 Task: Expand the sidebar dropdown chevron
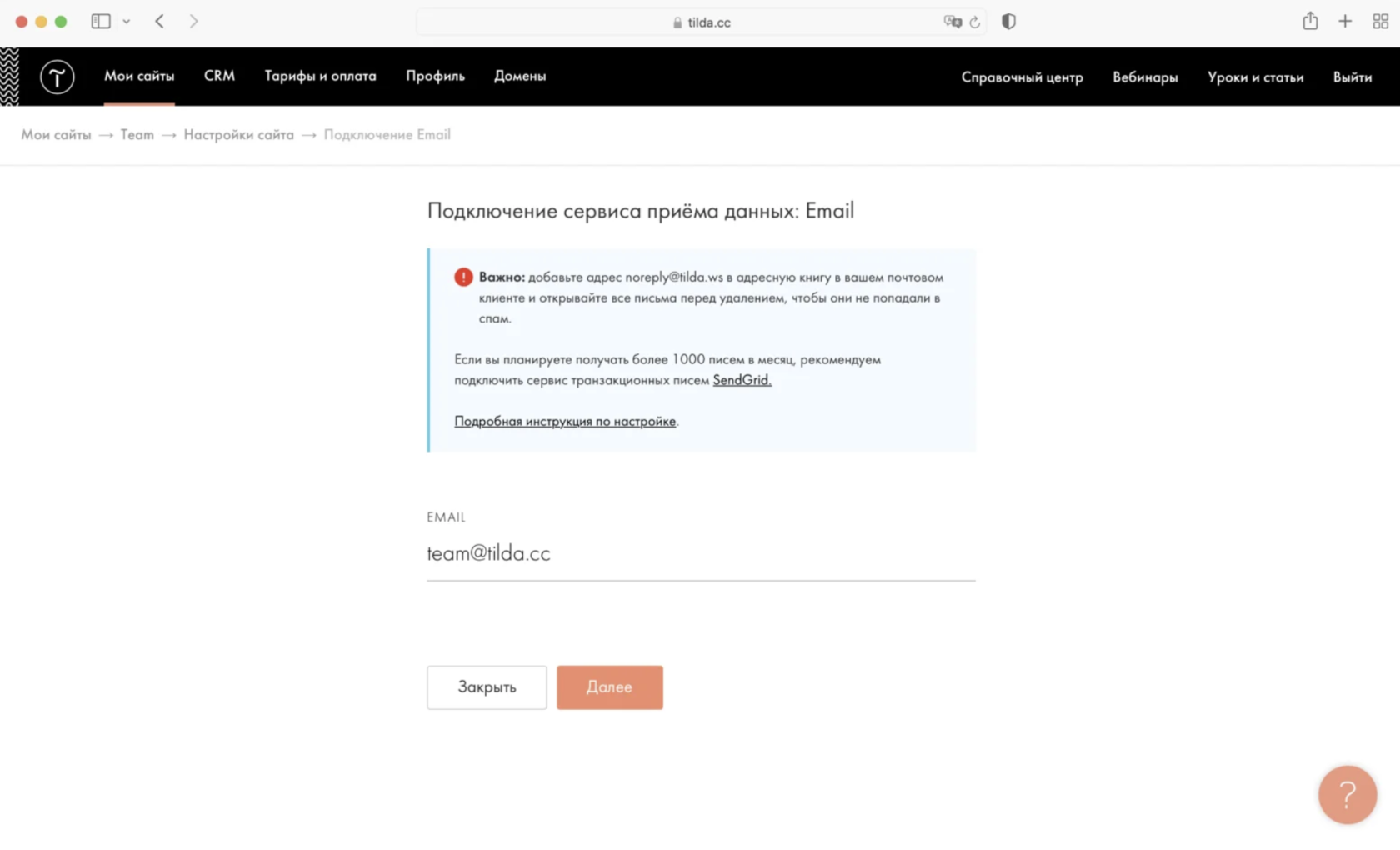pos(127,22)
